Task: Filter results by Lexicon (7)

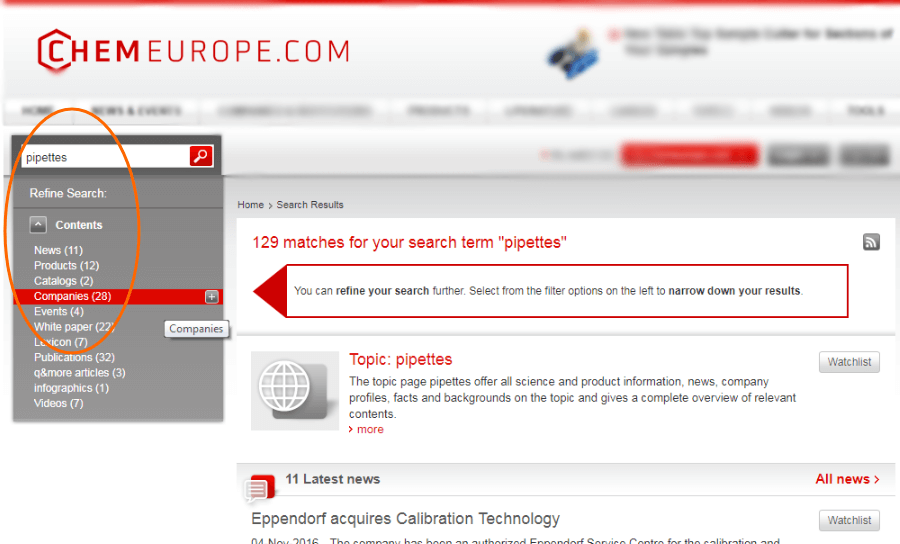Action: coord(60,342)
